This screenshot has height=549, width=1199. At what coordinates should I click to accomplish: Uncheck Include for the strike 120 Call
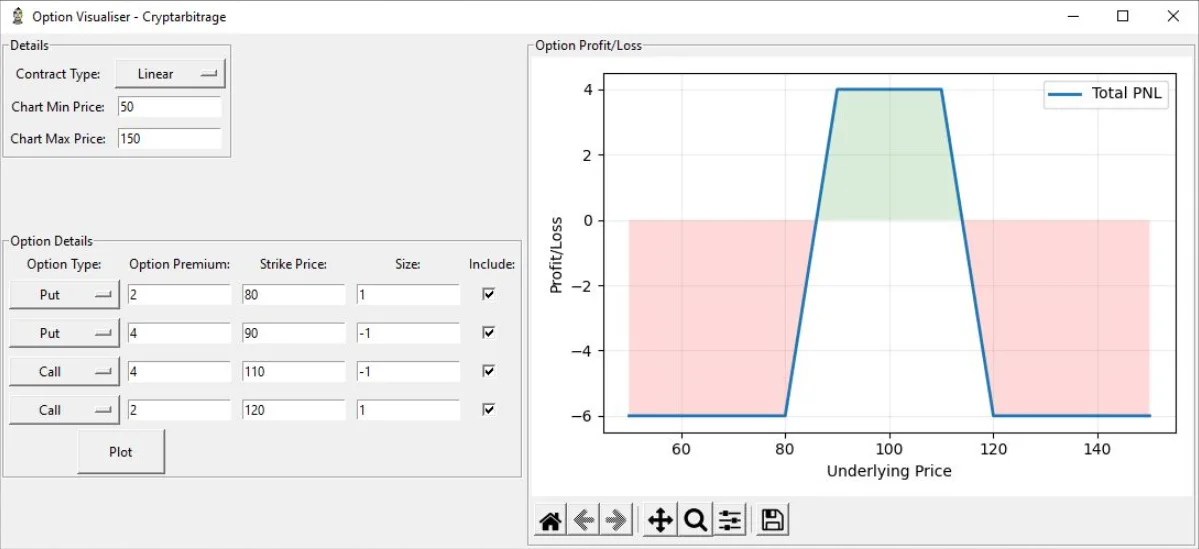point(489,409)
